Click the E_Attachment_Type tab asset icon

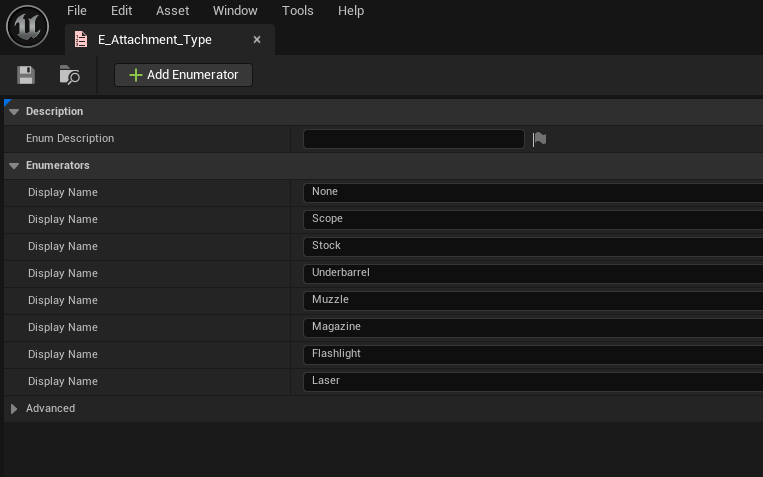click(x=82, y=40)
